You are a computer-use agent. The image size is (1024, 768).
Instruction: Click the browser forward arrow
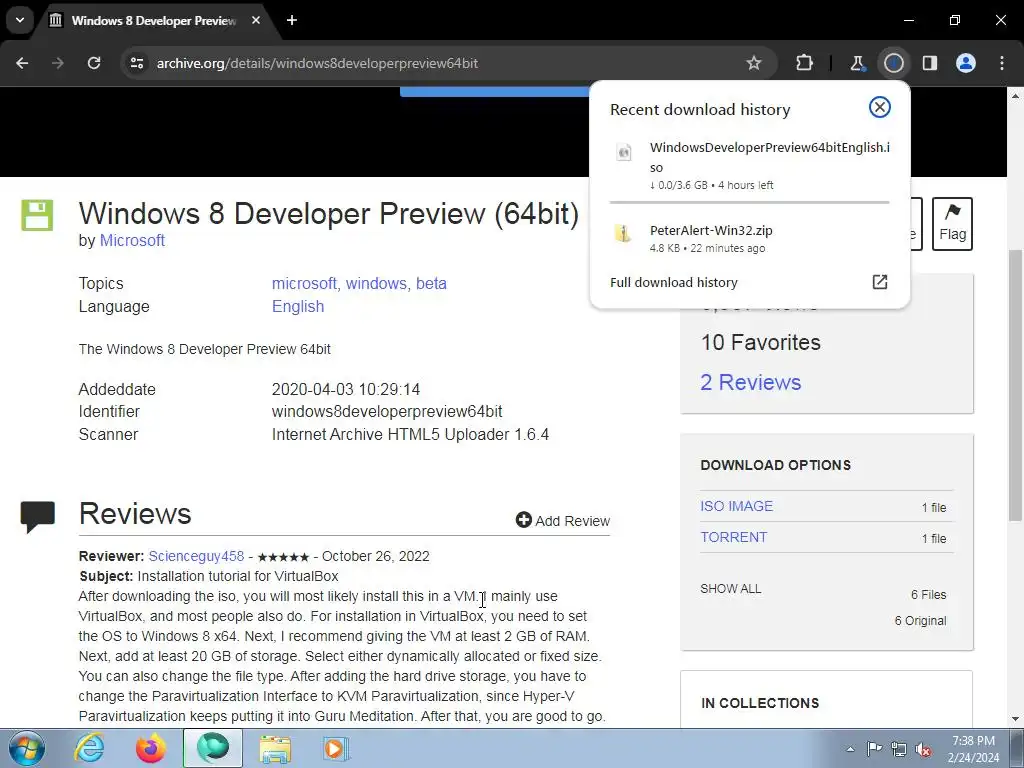pyautogui.click(x=58, y=63)
